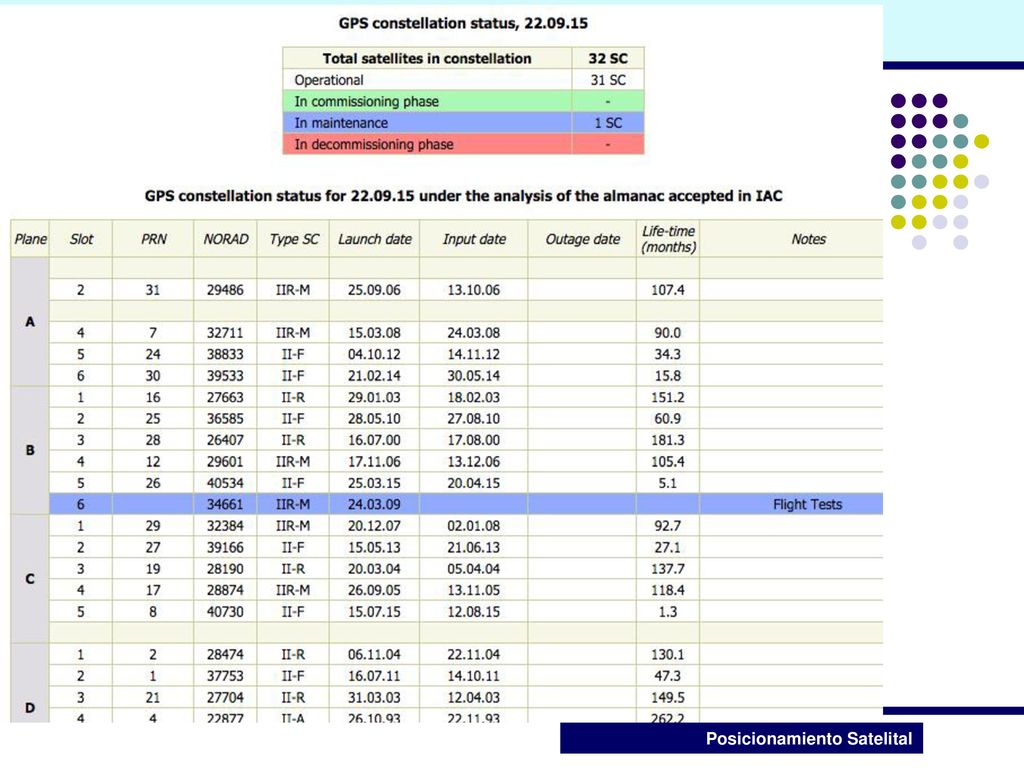The width and height of the screenshot is (1024, 768).
Task: Click plane 'D' group label
Action: point(30,707)
